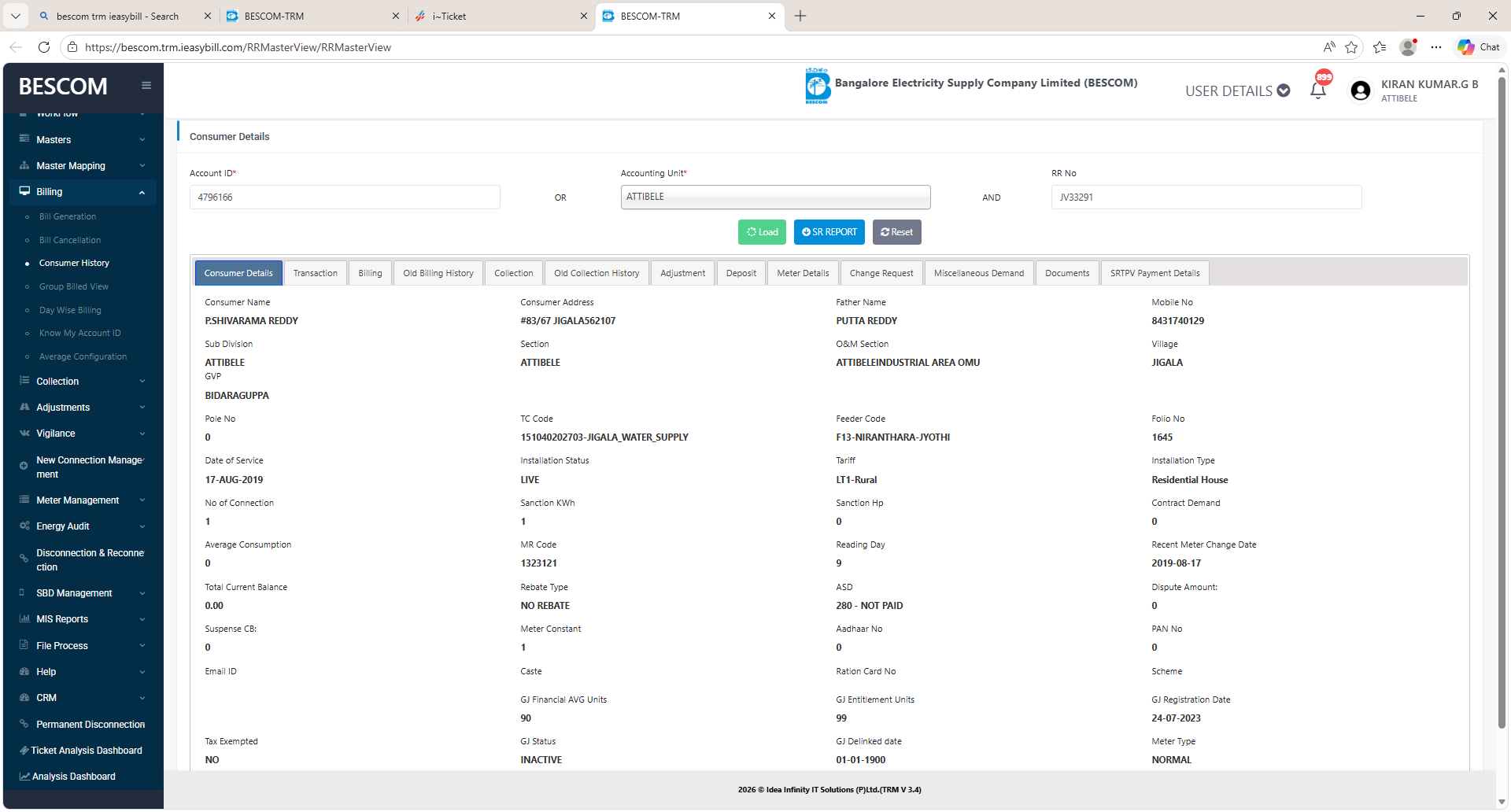Viewport: 1511px width, 812px height.
Task: Select the Transaction tab
Action: coord(315,273)
